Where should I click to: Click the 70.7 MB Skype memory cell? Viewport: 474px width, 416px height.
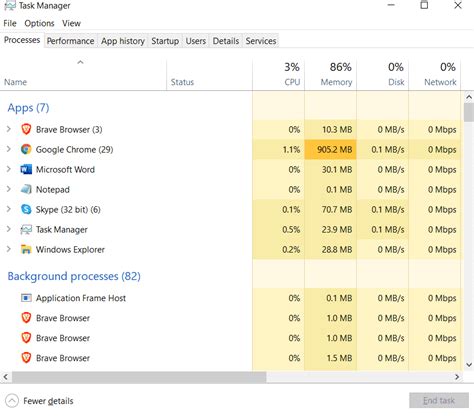[330, 210]
